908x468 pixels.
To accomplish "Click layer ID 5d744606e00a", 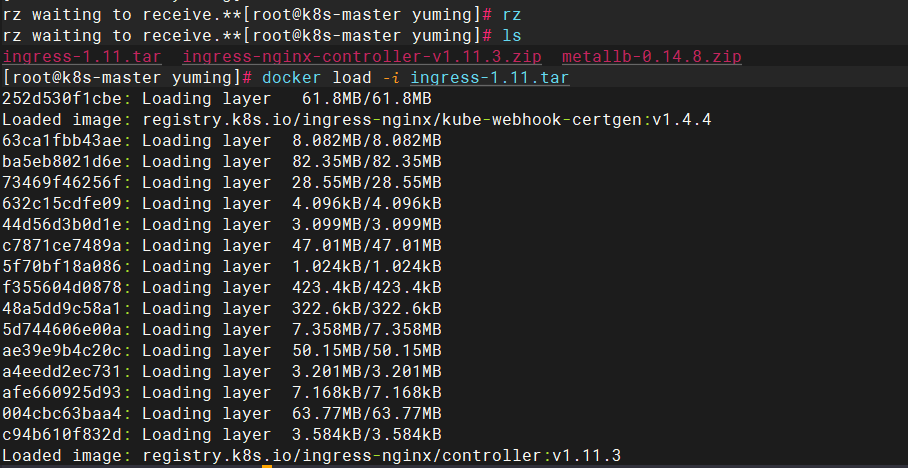I will pos(62,330).
